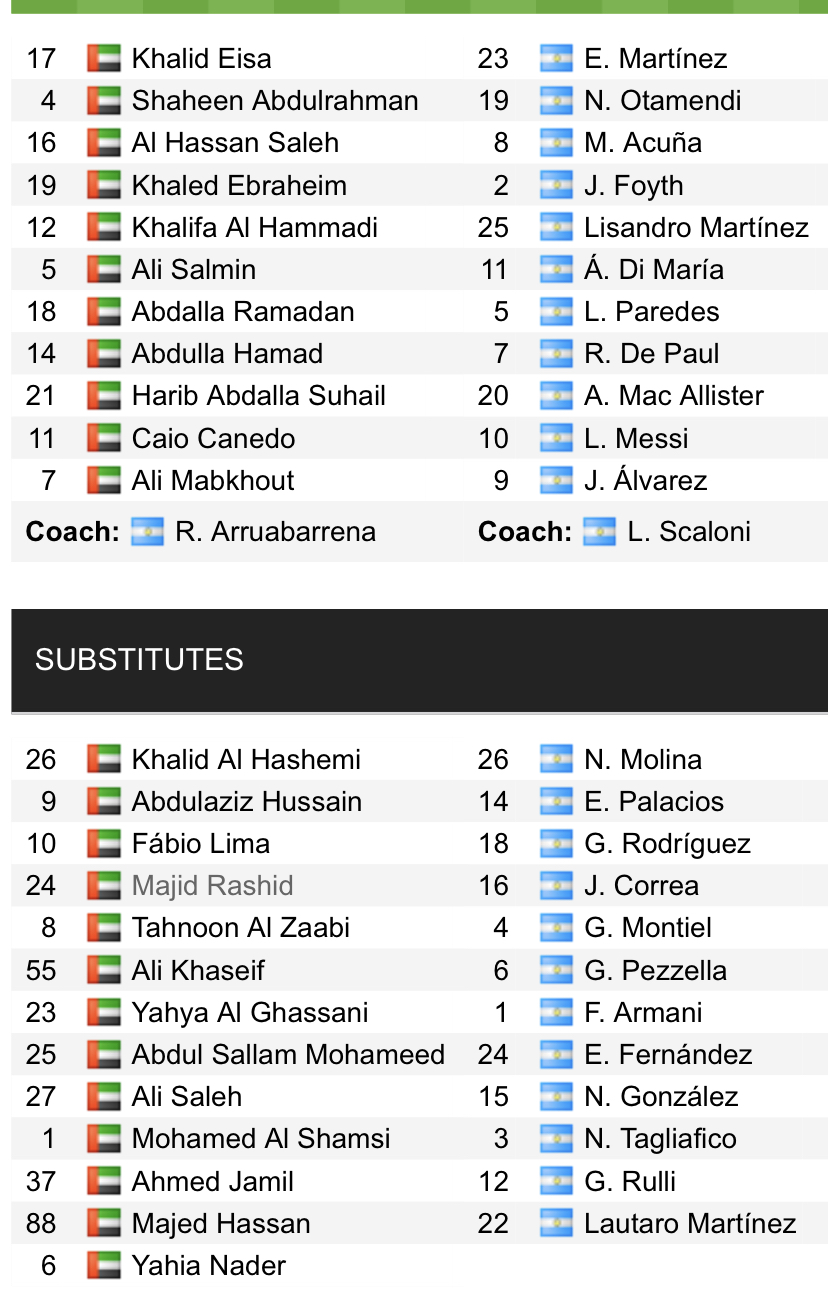Select greyed-out Majid Rashid substitute
The width and height of the screenshot is (828, 1300).
[212, 885]
